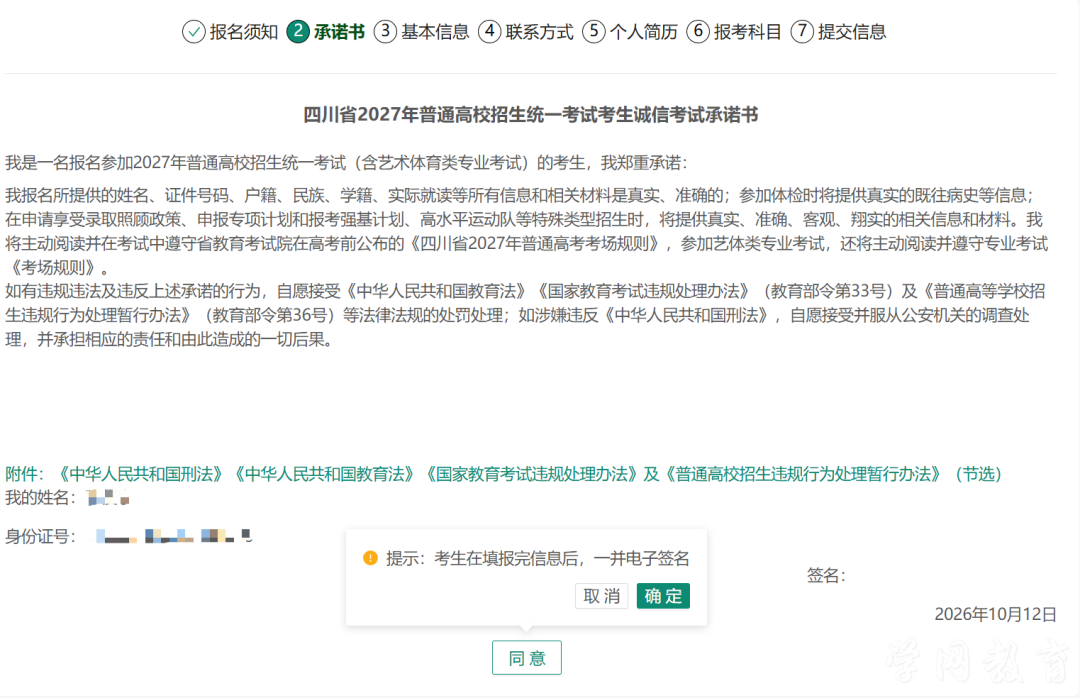1080x698 pixels.
Task: Click the step 7 circle icon
Action: point(802,31)
